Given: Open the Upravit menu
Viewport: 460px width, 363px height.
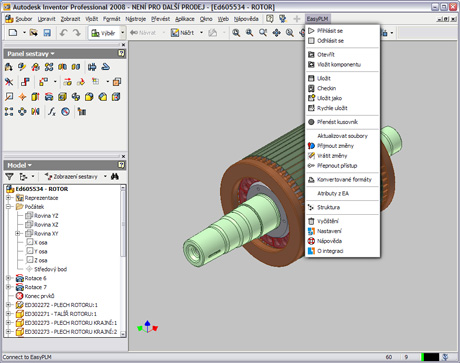Looking at the screenshot, I should pos(46,19).
